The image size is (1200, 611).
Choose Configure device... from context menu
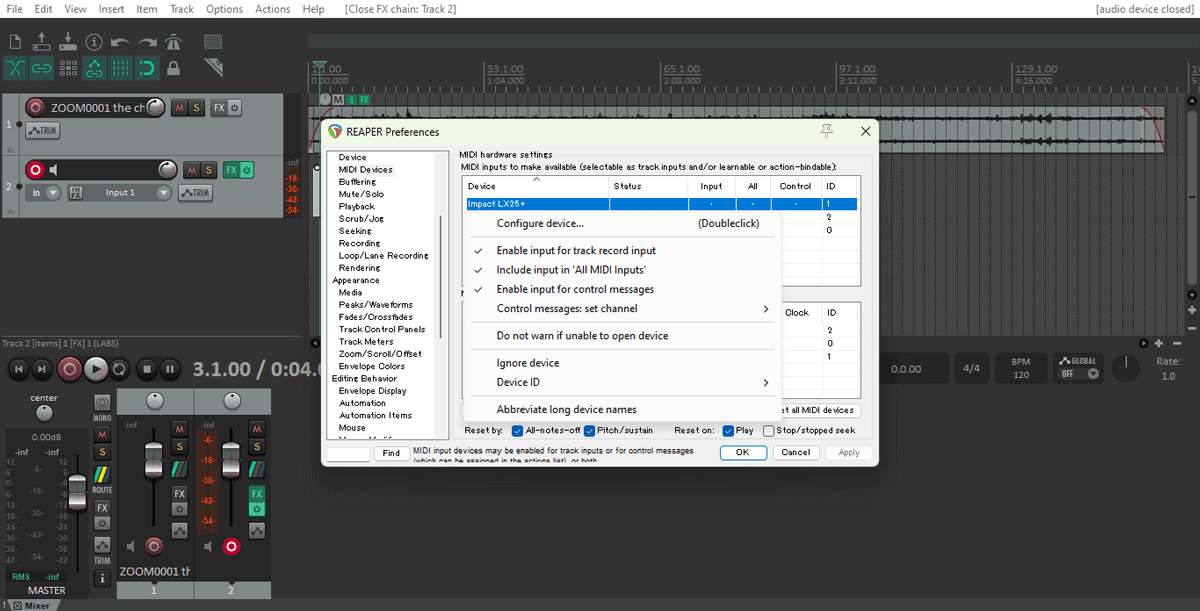(540, 223)
